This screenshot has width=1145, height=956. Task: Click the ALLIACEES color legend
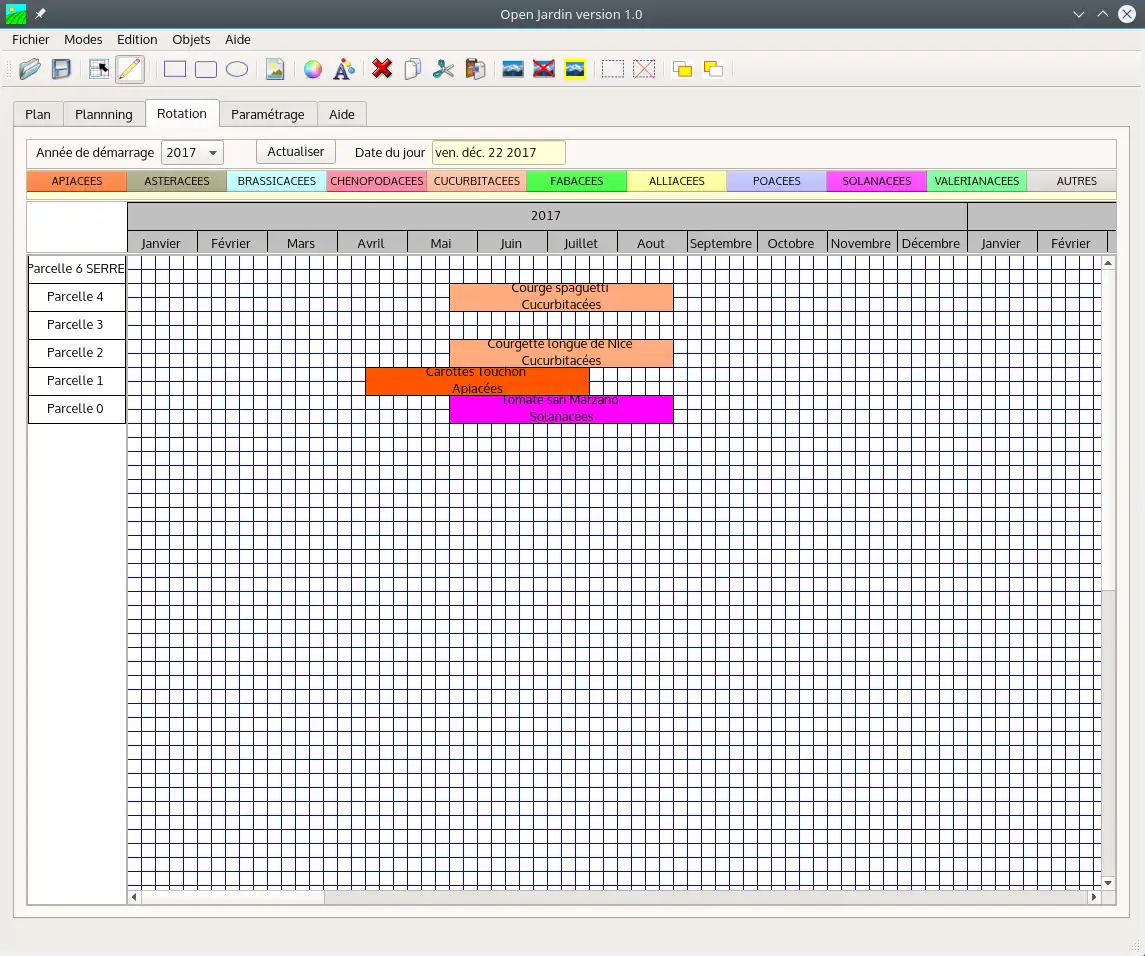(x=677, y=181)
